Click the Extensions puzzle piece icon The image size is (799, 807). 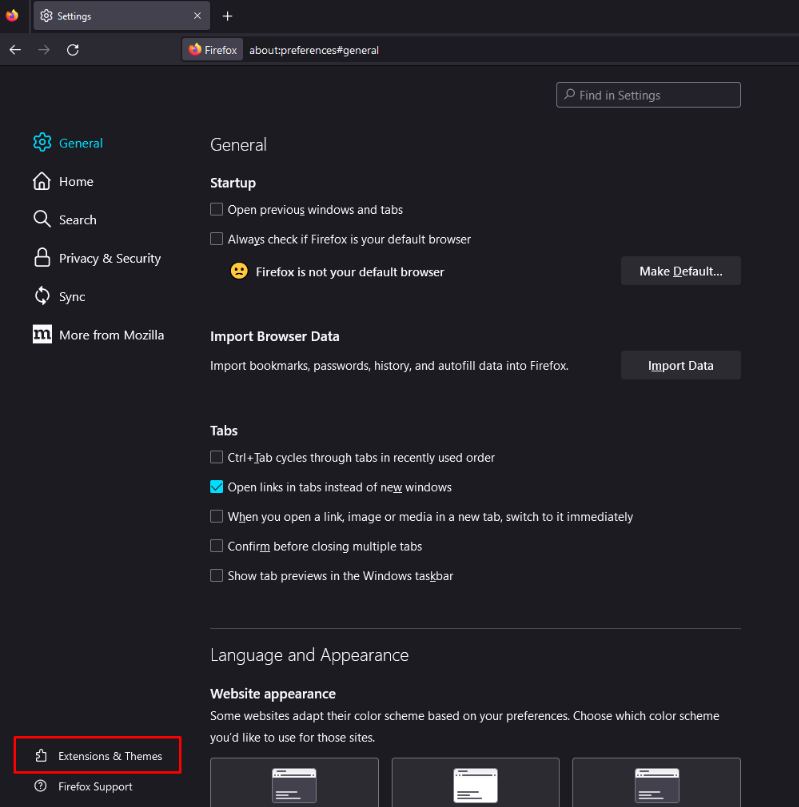(41, 756)
